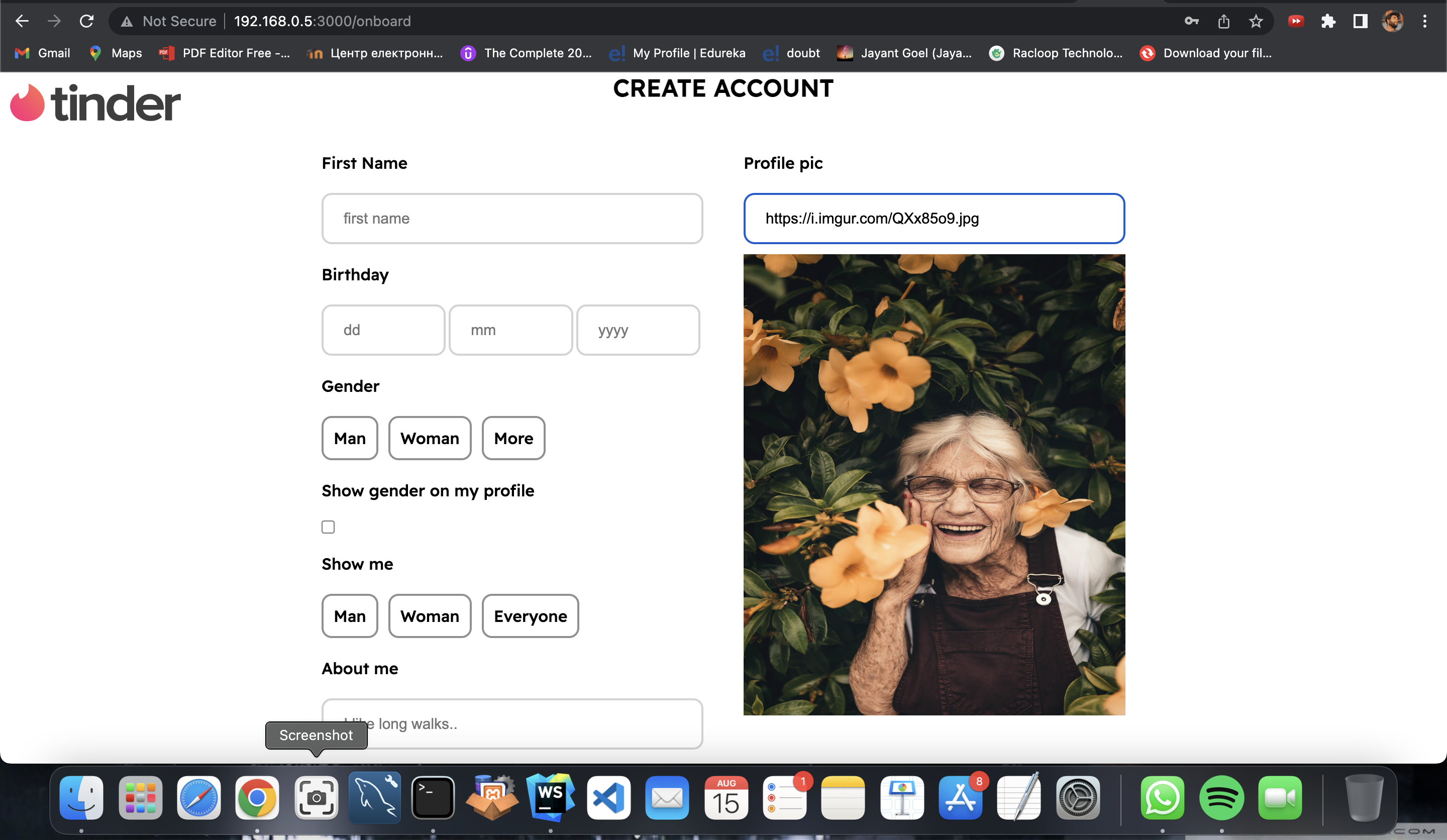The height and width of the screenshot is (840, 1447).
Task: Reload the page
Action: [x=86, y=21]
